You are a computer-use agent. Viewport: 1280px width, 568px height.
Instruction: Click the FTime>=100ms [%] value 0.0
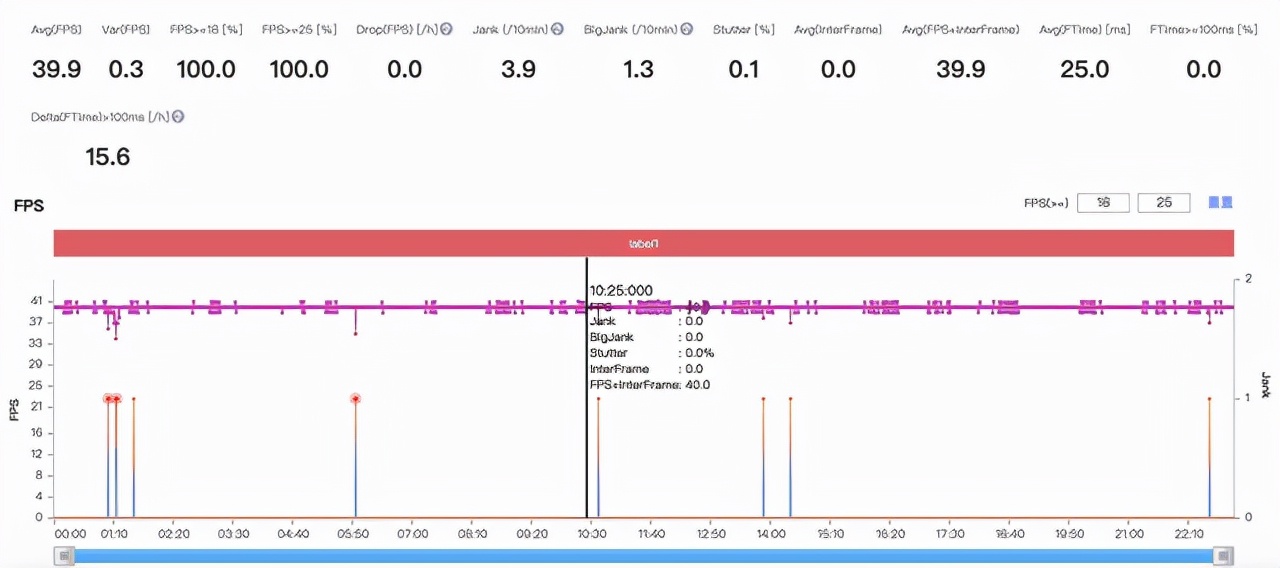tap(1204, 69)
